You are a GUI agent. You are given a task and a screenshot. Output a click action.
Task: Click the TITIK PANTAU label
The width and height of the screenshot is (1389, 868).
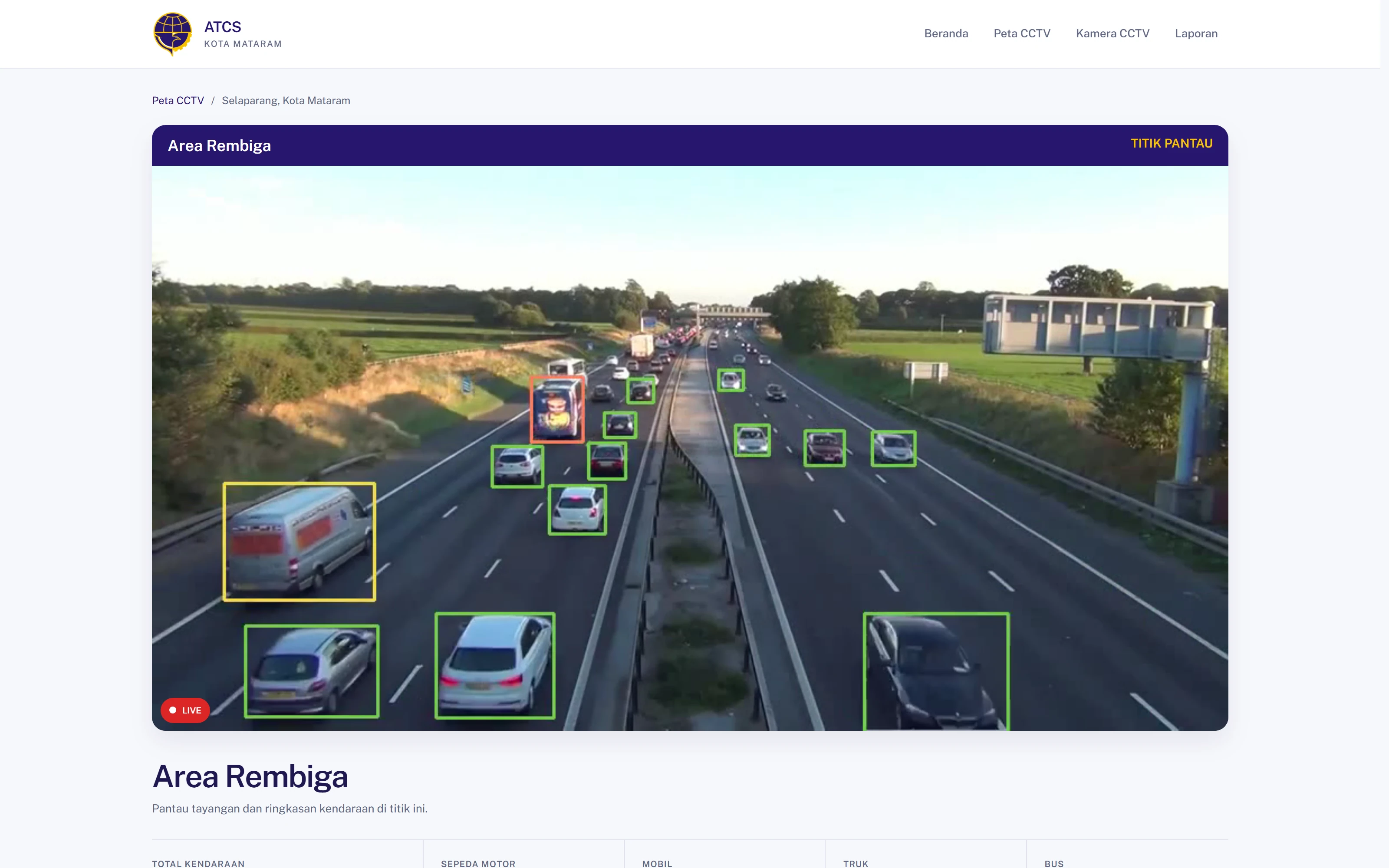pos(1172,144)
